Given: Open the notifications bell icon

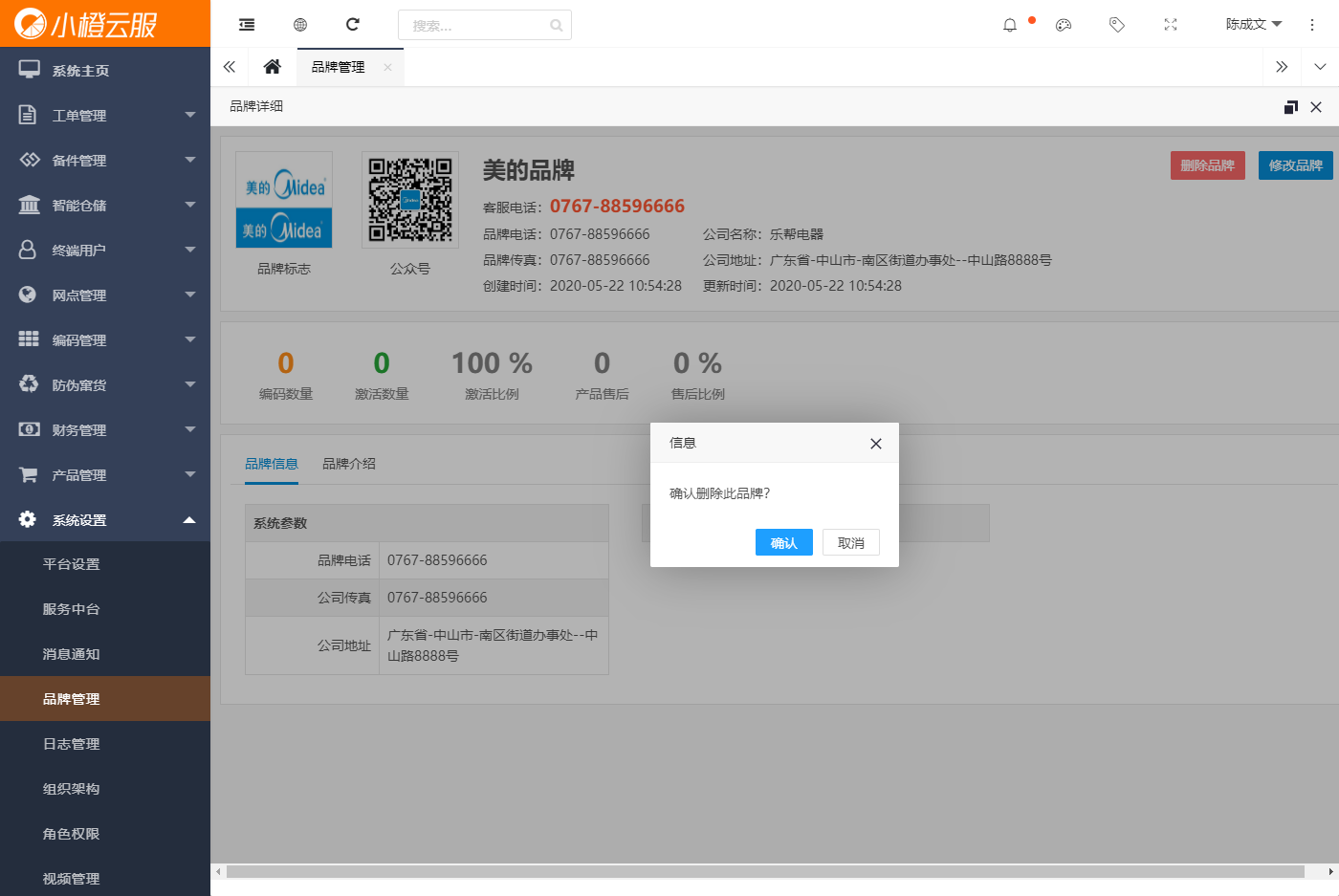Looking at the screenshot, I should (x=1010, y=25).
